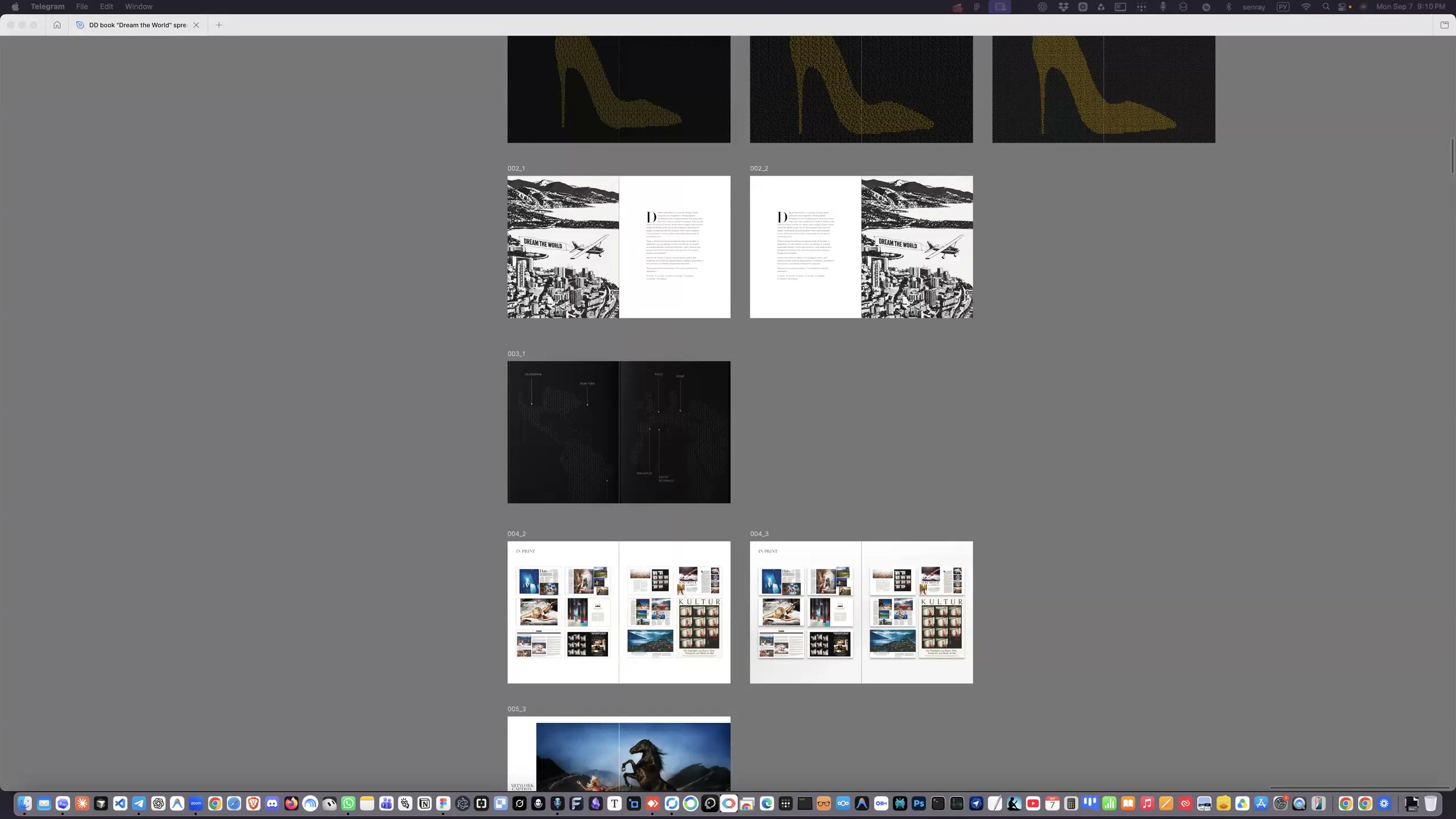Select frame label 004_2
The width and height of the screenshot is (1456, 819).
coord(516,533)
